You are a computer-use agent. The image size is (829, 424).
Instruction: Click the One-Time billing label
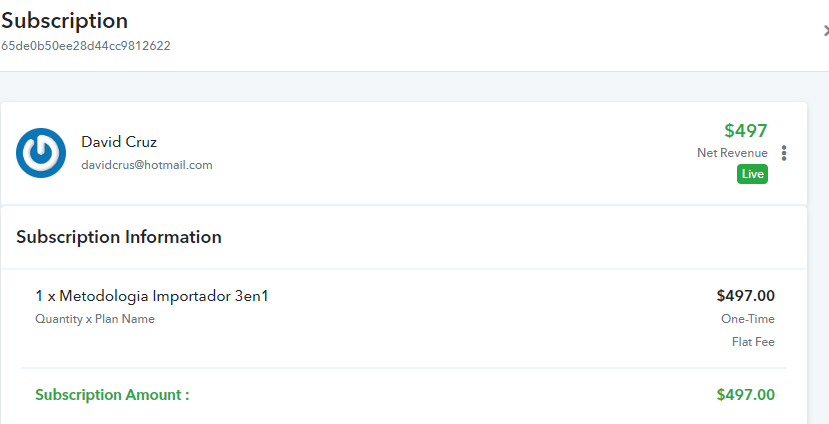tap(748, 319)
